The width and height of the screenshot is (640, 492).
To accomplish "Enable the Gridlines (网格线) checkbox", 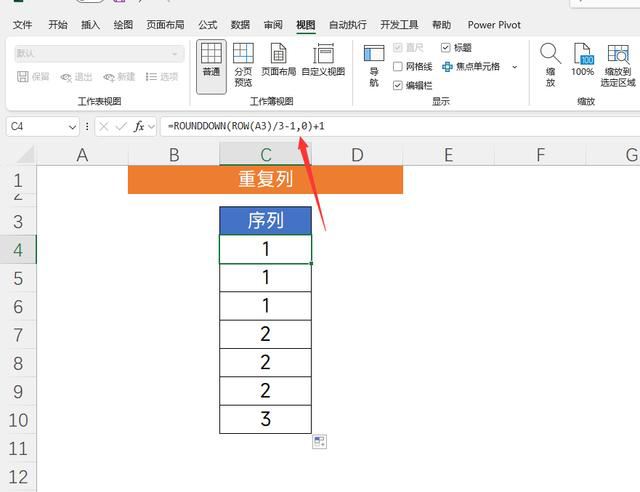I will coord(398,66).
